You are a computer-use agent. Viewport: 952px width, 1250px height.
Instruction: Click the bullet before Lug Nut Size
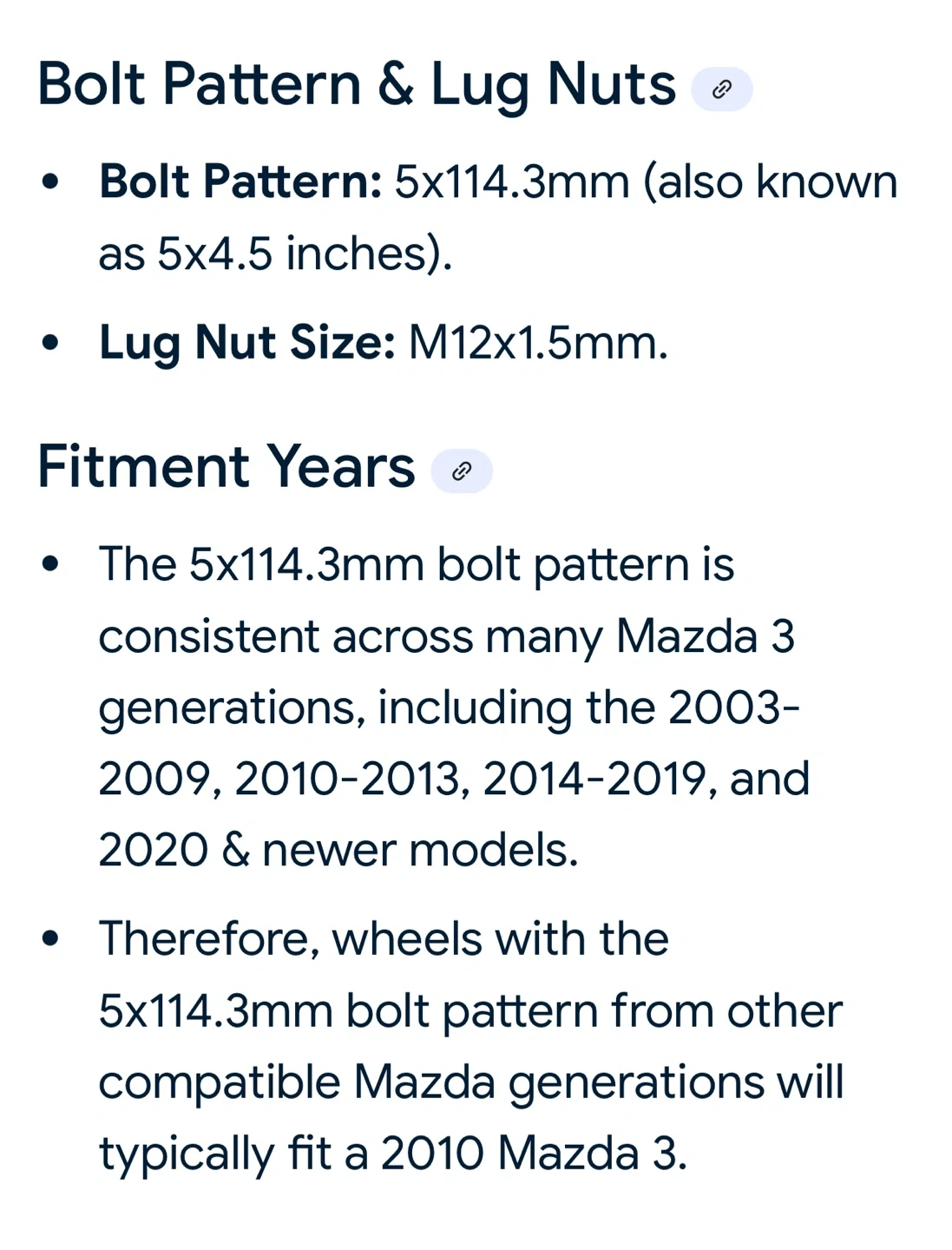[50, 342]
